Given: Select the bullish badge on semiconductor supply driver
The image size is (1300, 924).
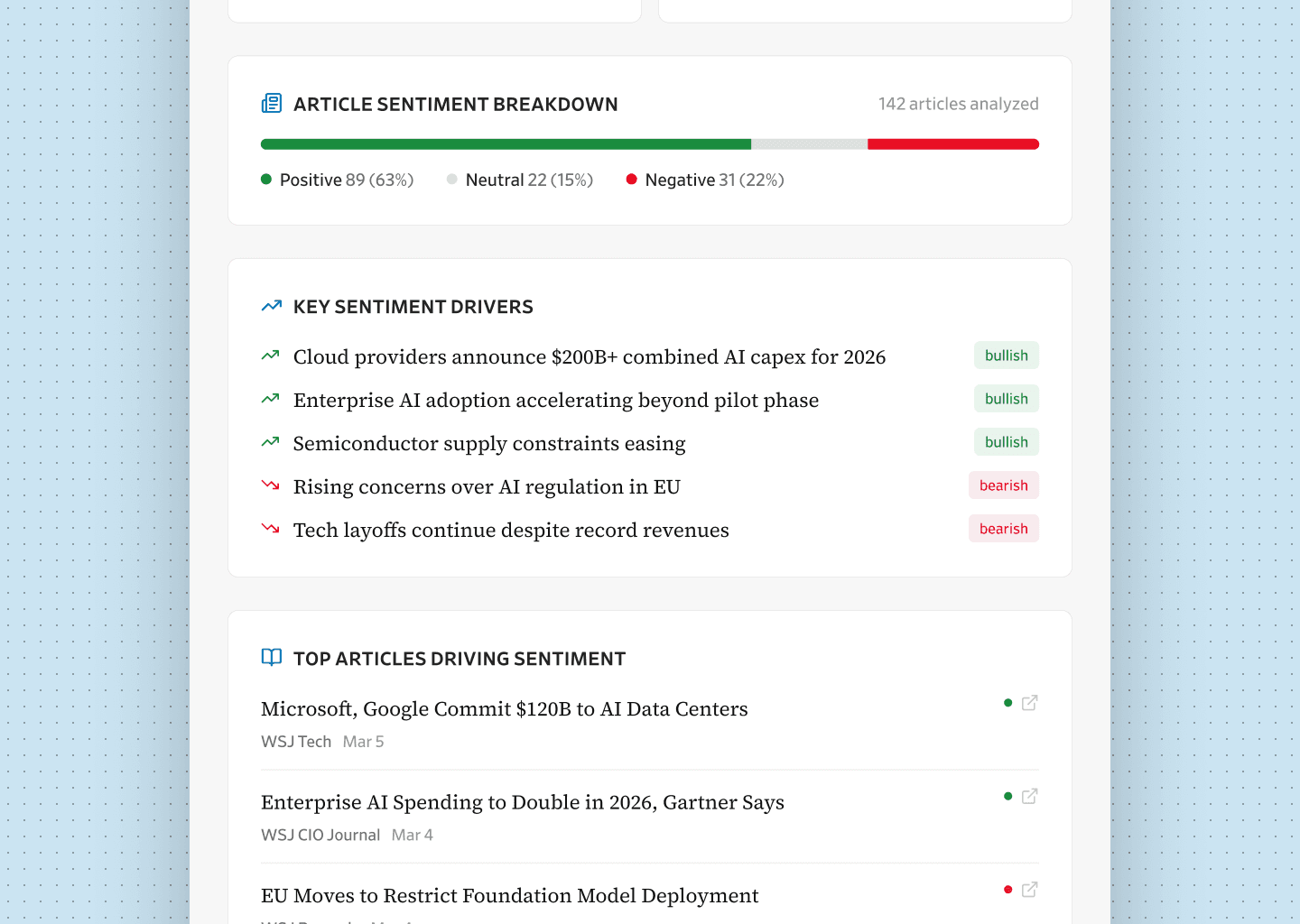Looking at the screenshot, I should (x=1006, y=441).
